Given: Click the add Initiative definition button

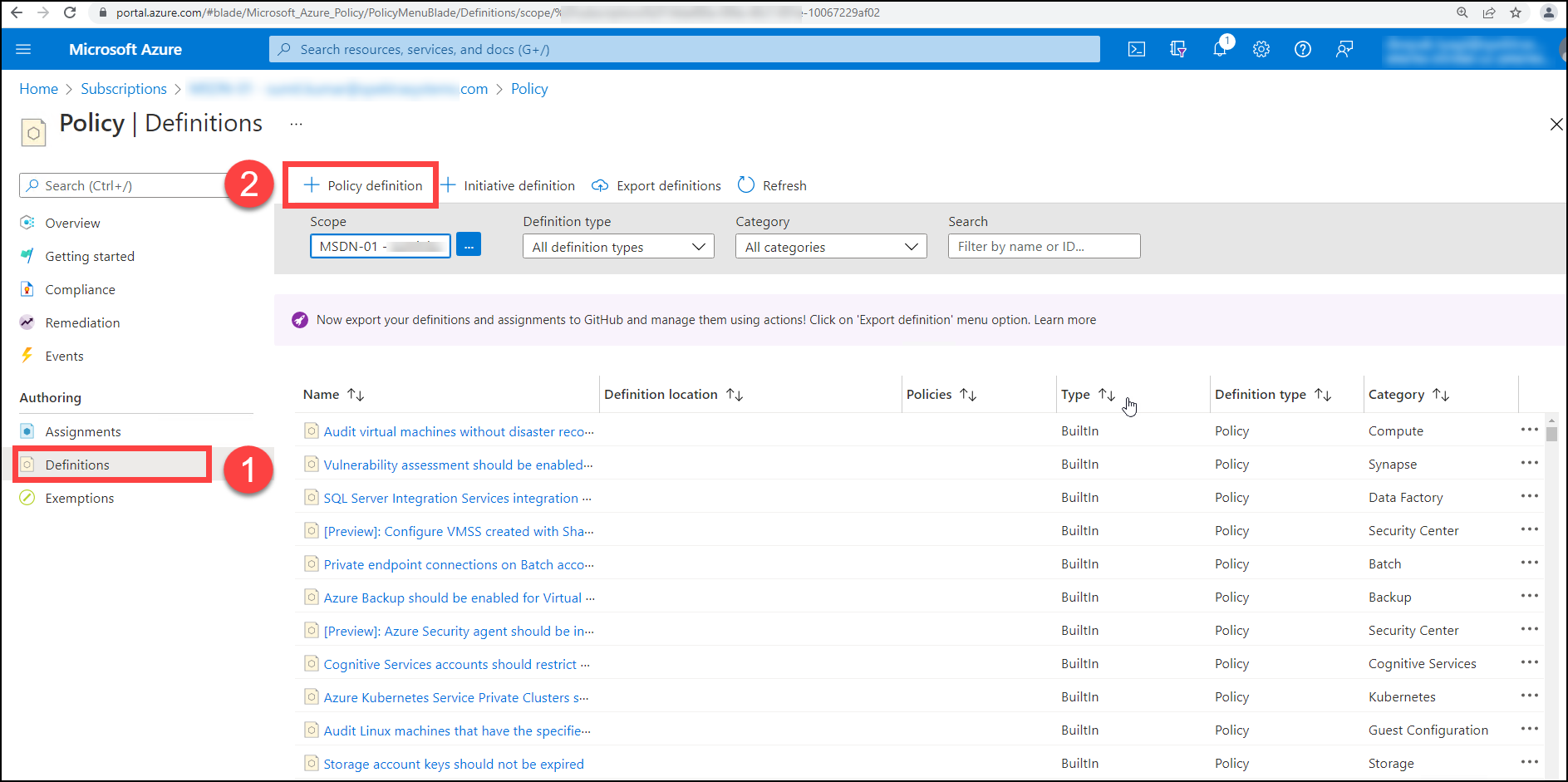Looking at the screenshot, I should pos(508,185).
